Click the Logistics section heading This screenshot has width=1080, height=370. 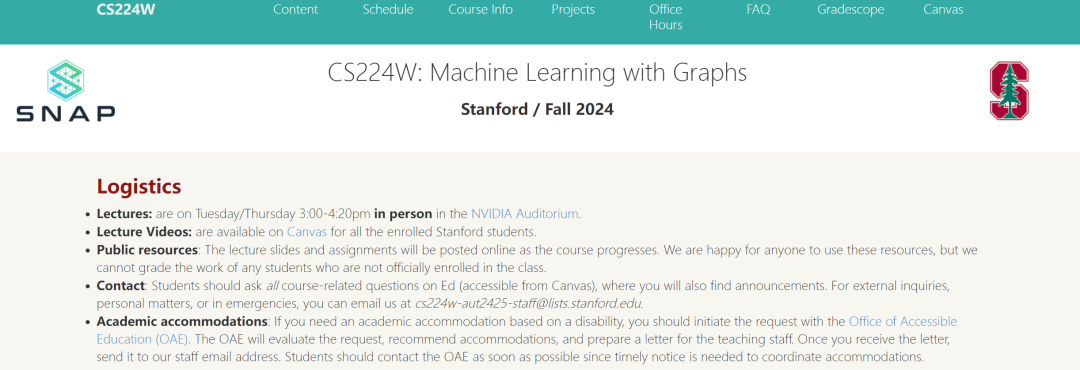(x=138, y=186)
